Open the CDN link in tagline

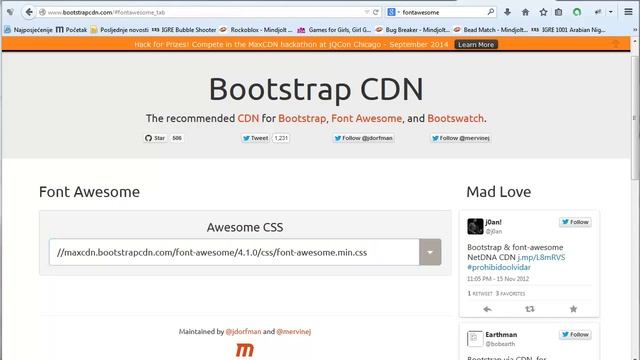pyautogui.click(x=248, y=118)
